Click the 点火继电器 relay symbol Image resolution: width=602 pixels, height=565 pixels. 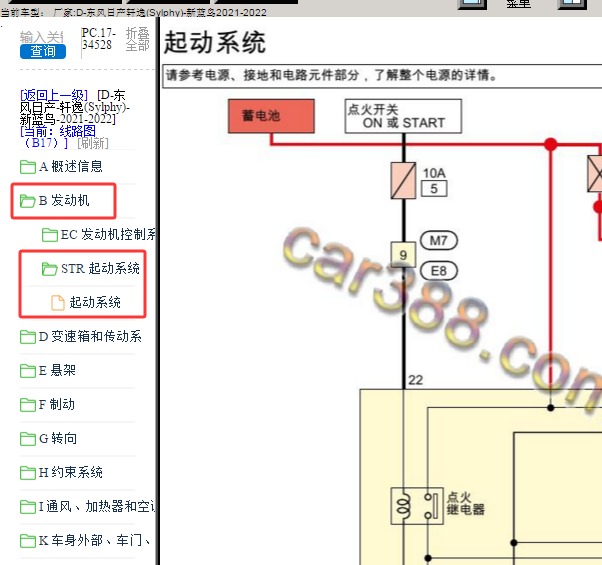click(417, 506)
